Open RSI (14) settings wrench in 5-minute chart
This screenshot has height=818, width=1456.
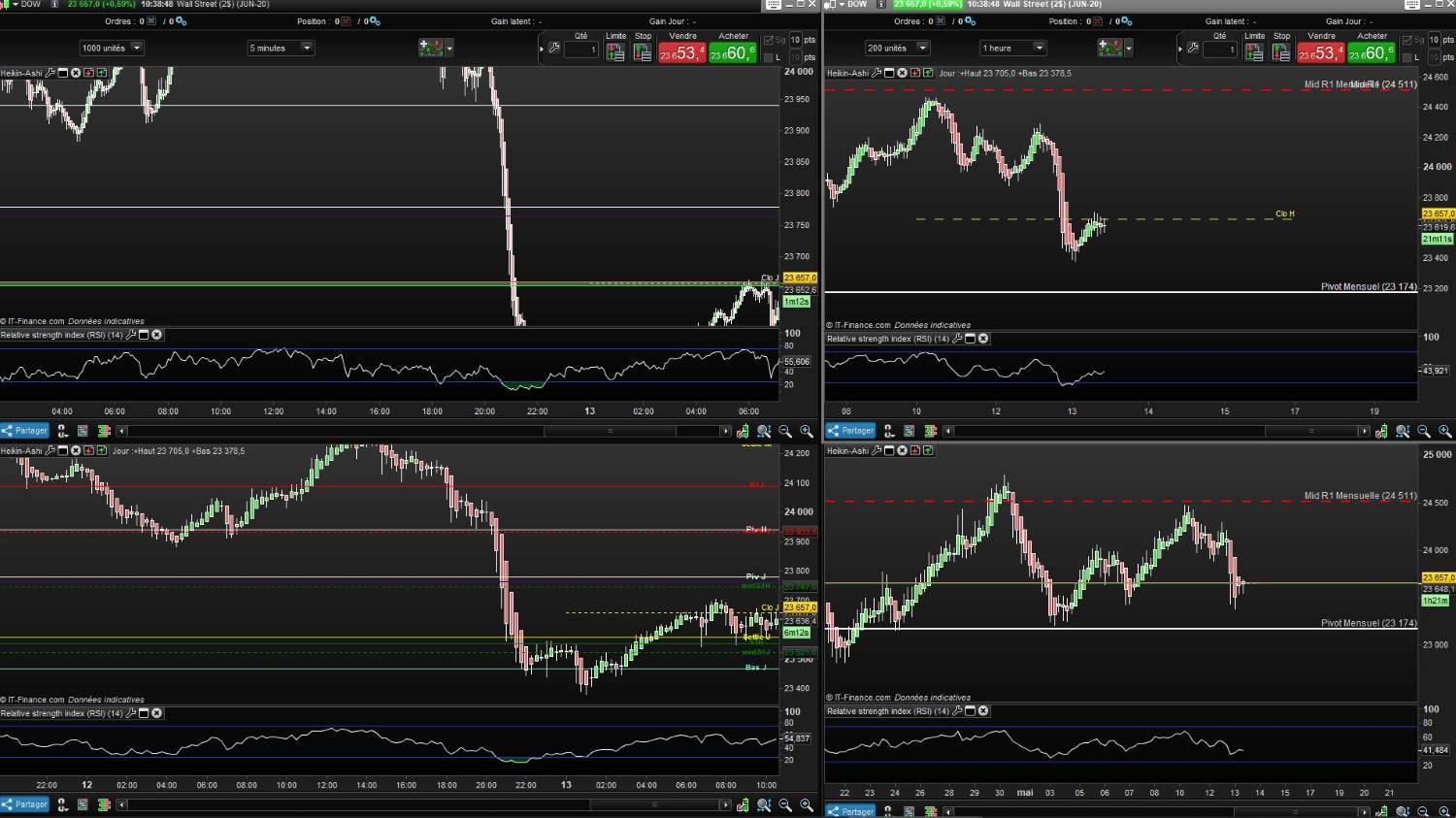pos(131,335)
